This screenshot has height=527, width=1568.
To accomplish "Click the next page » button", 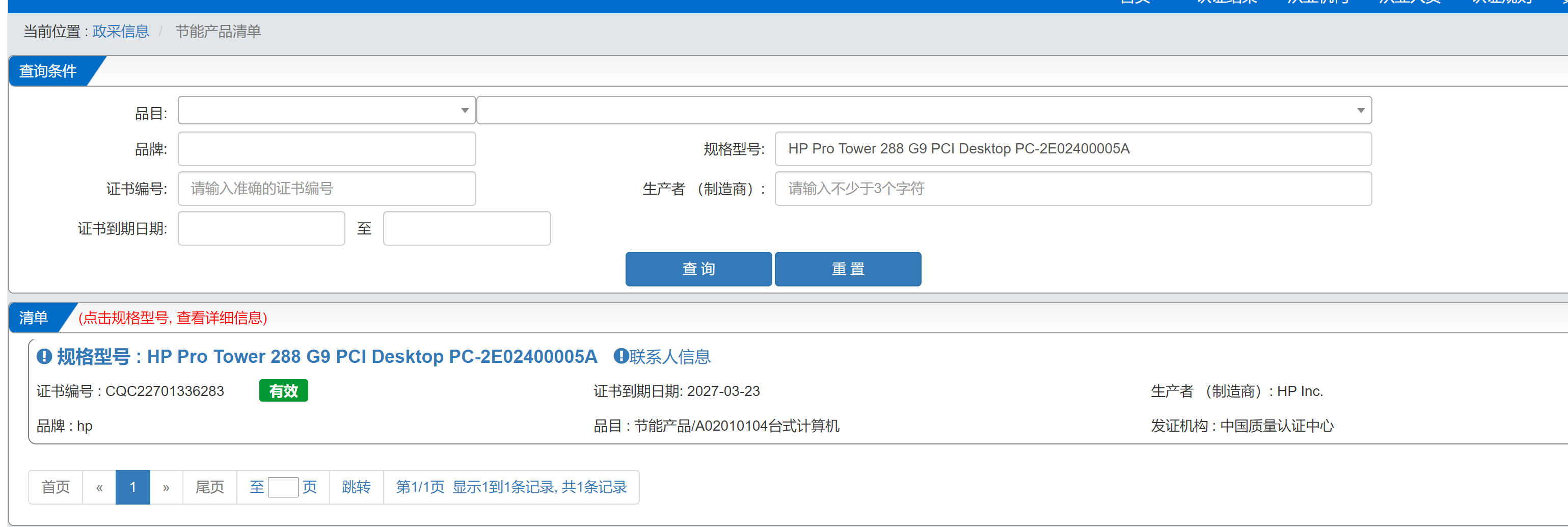I will point(166,487).
